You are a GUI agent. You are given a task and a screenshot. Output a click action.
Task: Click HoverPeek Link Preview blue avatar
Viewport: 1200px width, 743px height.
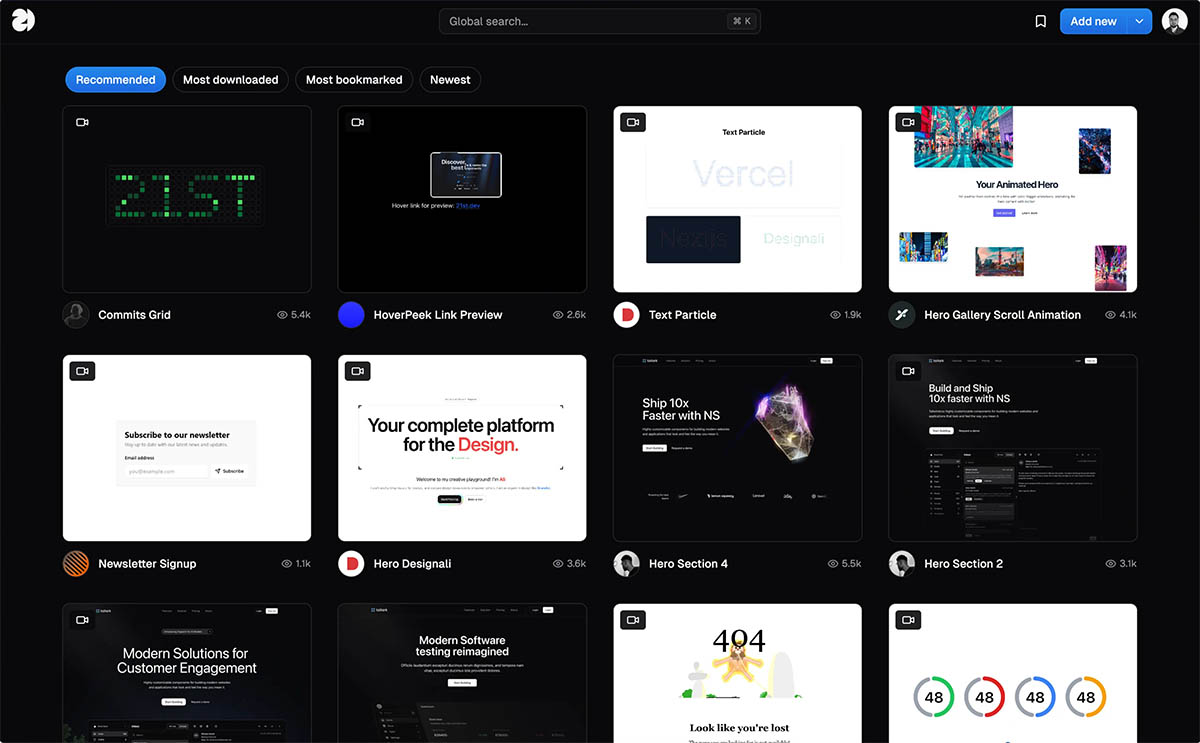pyautogui.click(x=351, y=315)
